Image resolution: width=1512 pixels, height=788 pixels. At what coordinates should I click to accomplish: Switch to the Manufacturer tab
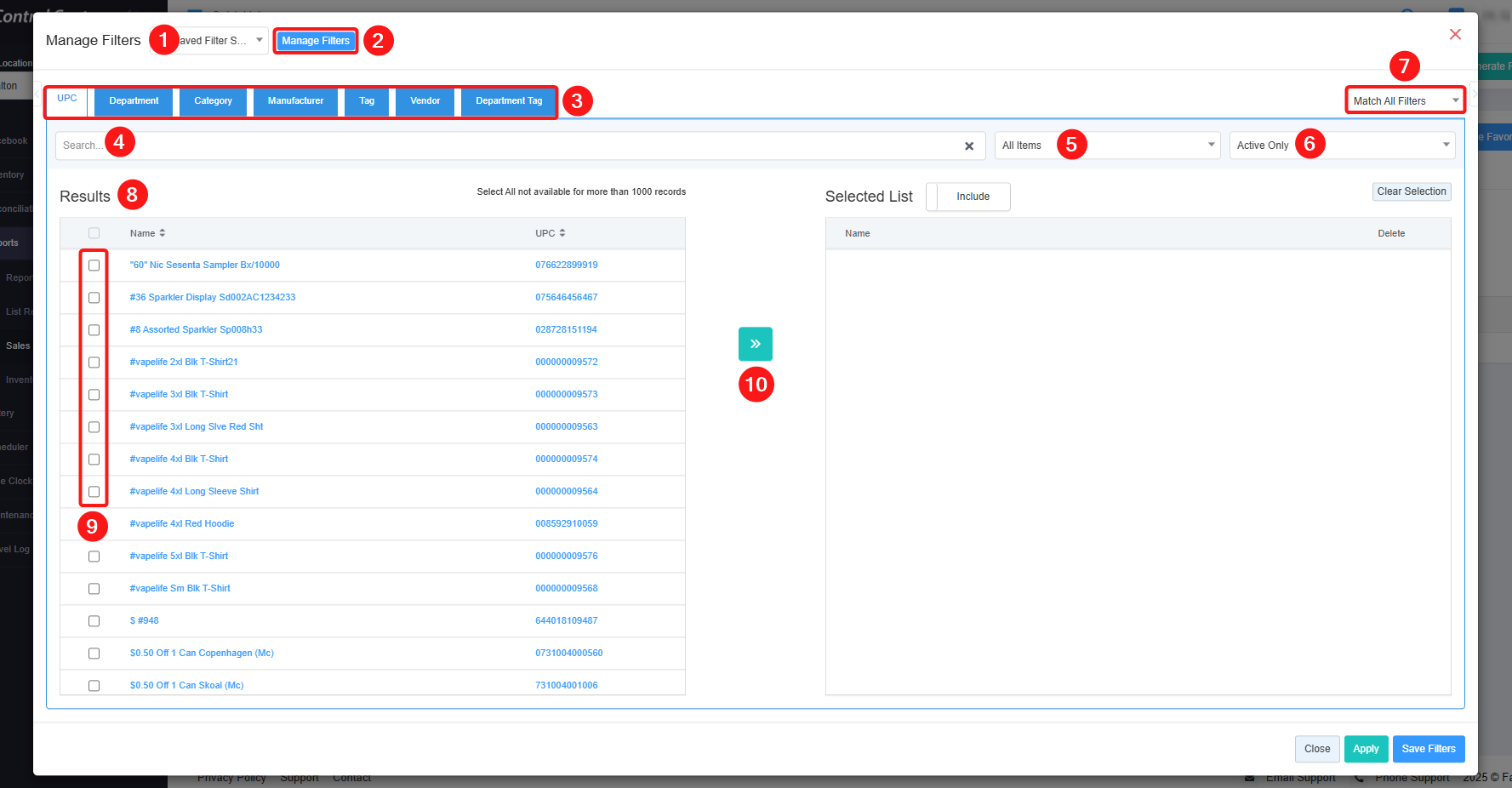[x=295, y=100]
